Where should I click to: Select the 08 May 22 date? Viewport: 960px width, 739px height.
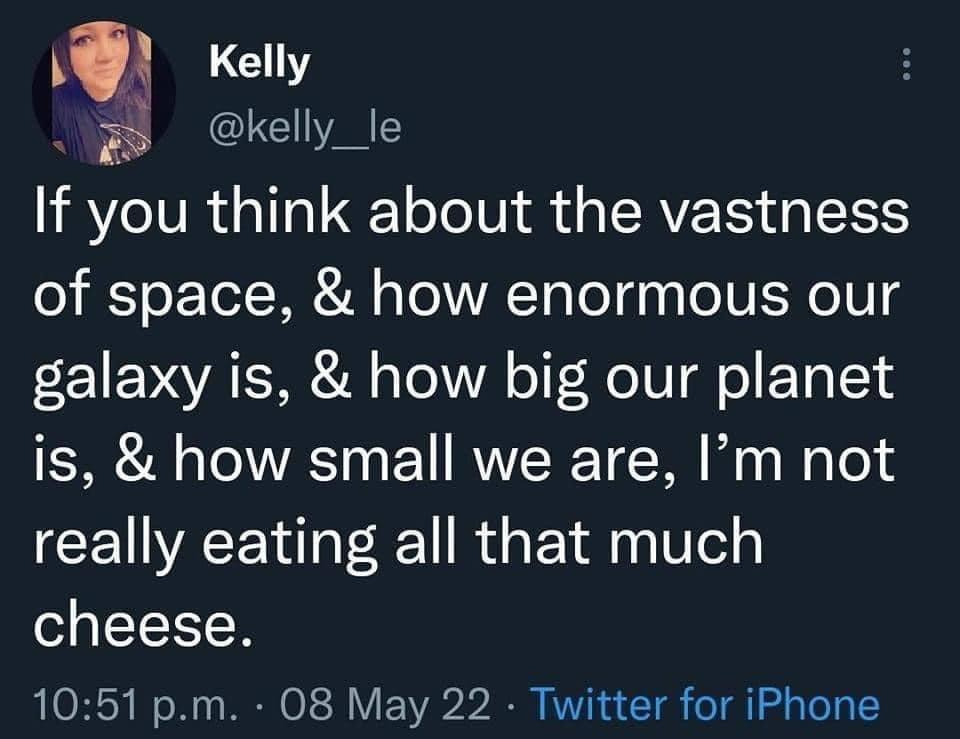(x=396, y=704)
